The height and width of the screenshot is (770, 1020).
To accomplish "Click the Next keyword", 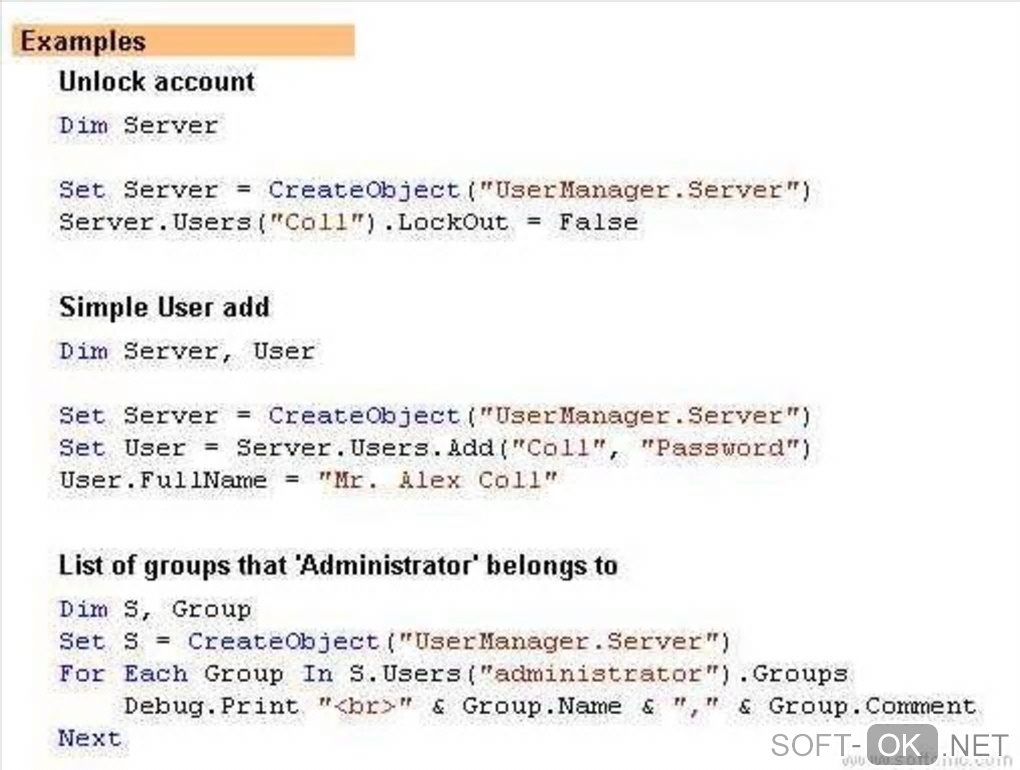I will pyautogui.click(x=90, y=738).
